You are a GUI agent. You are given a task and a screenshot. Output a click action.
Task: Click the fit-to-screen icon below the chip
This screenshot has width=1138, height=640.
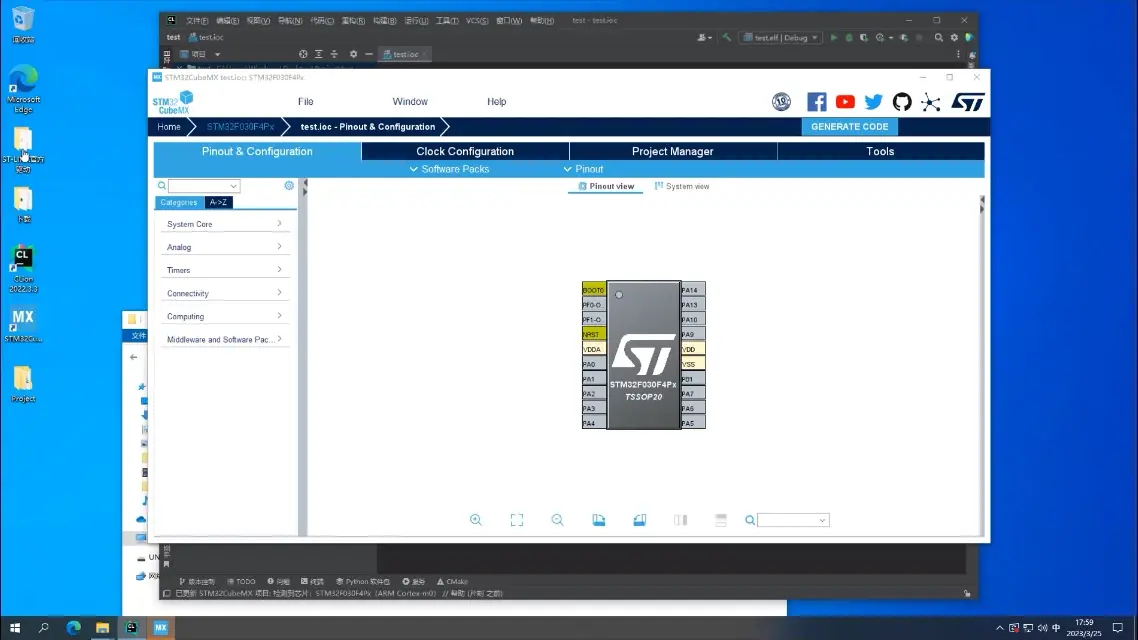click(x=517, y=520)
